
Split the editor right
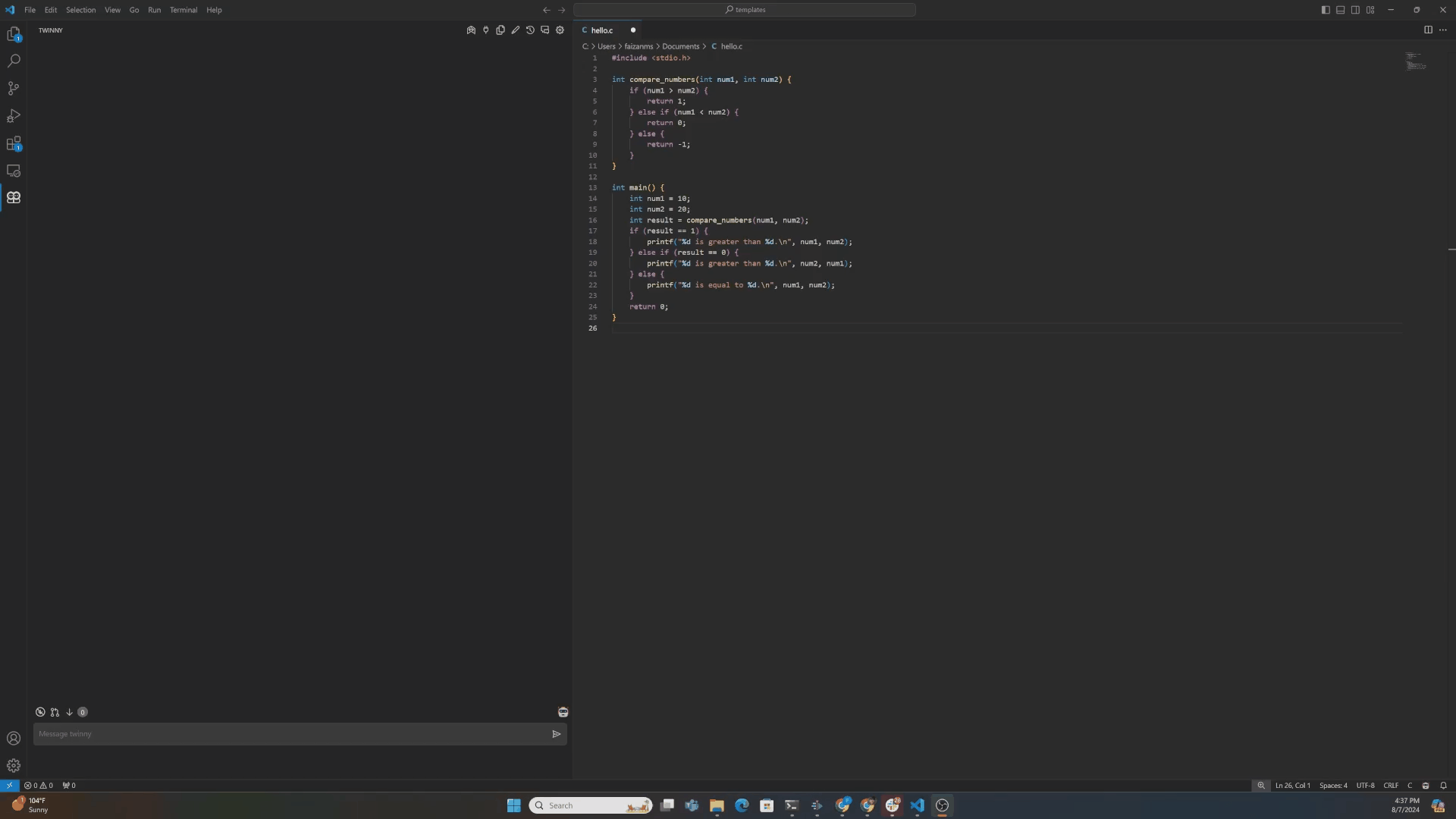1428,30
